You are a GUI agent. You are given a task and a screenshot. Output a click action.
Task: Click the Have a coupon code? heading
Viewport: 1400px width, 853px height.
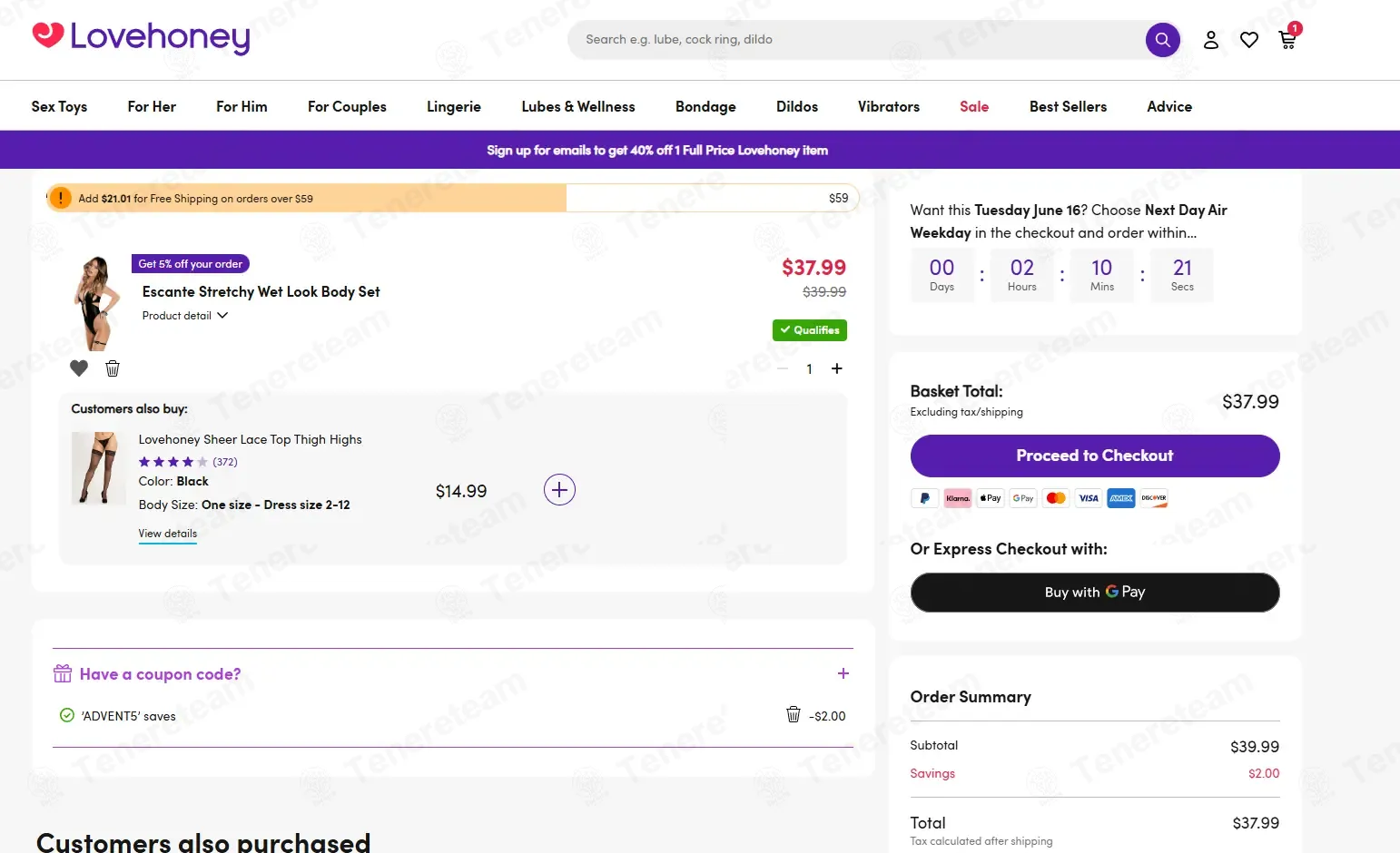coord(161,674)
